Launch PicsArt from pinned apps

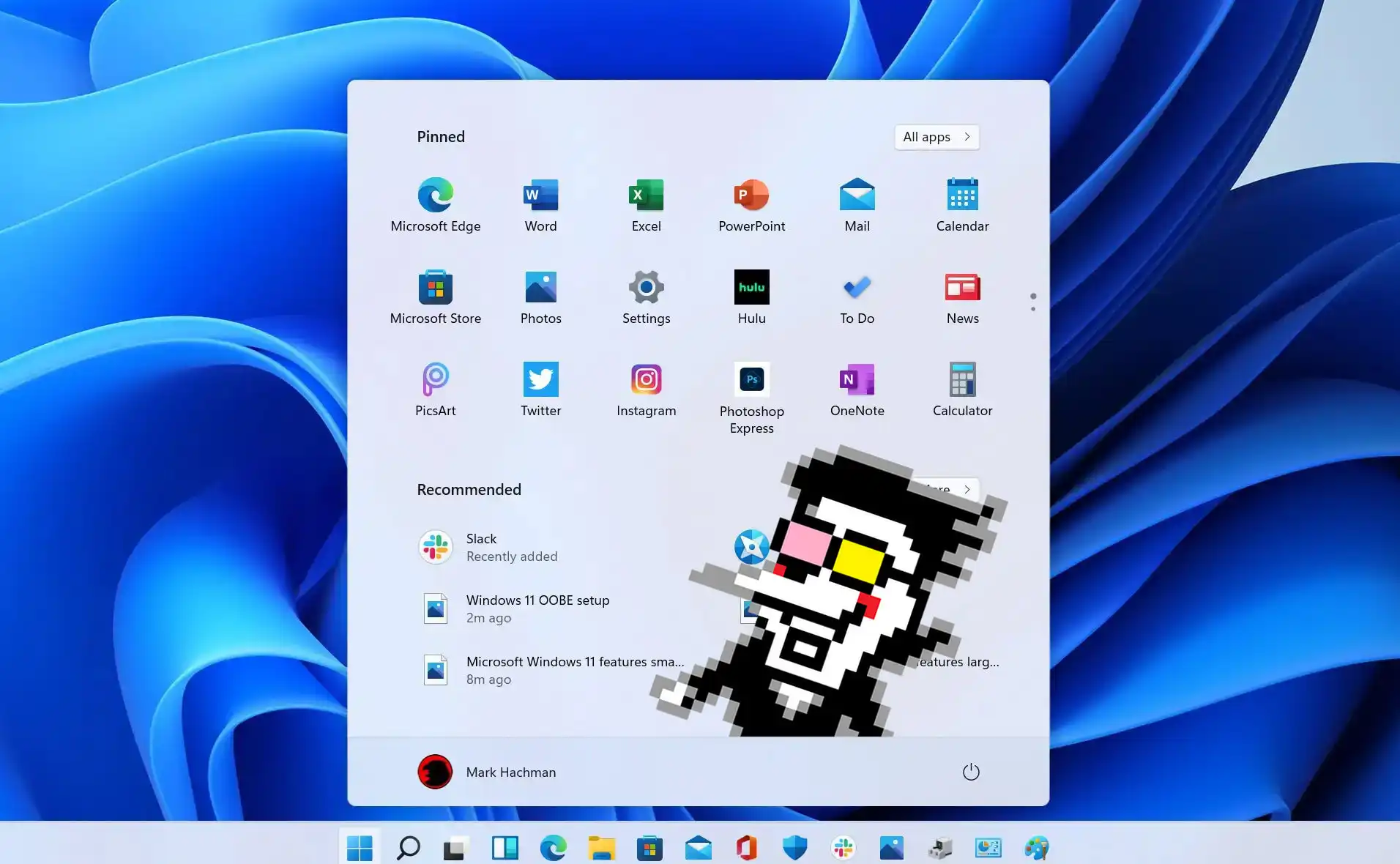[x=435, y=390]
